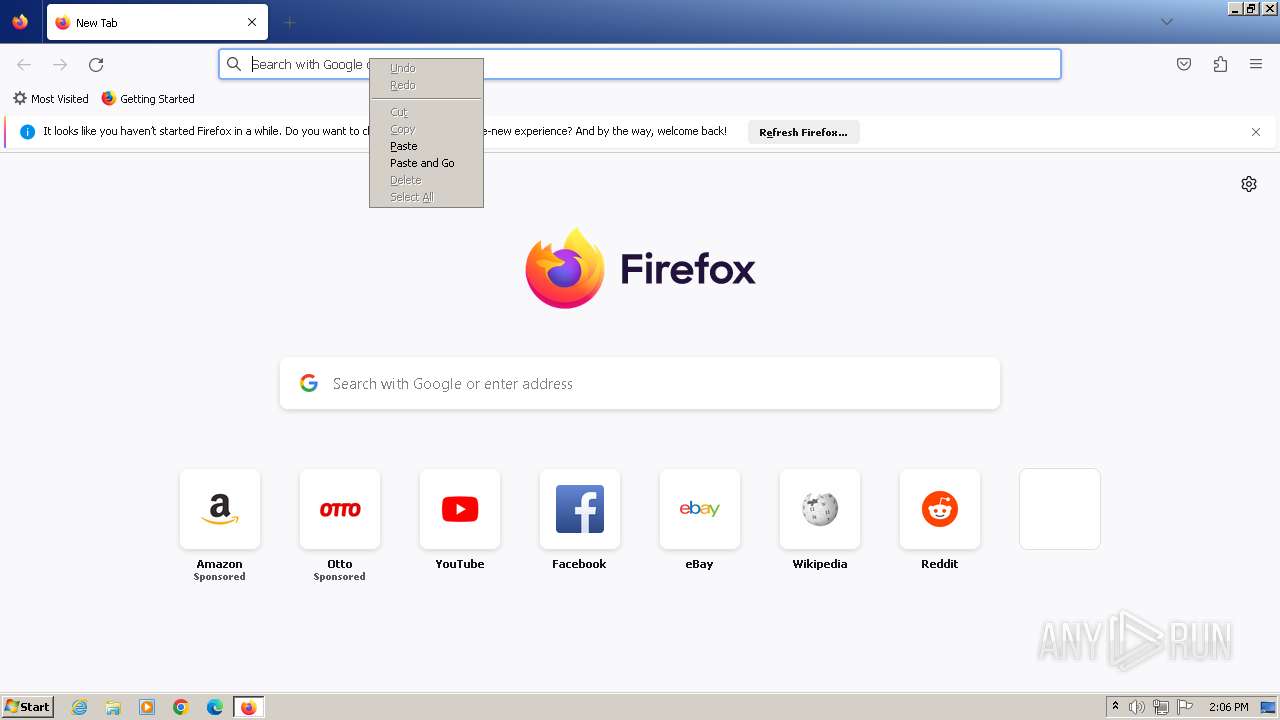Click Redo in context menu
Screen dimensions: 1280x720
coord(426,85)
